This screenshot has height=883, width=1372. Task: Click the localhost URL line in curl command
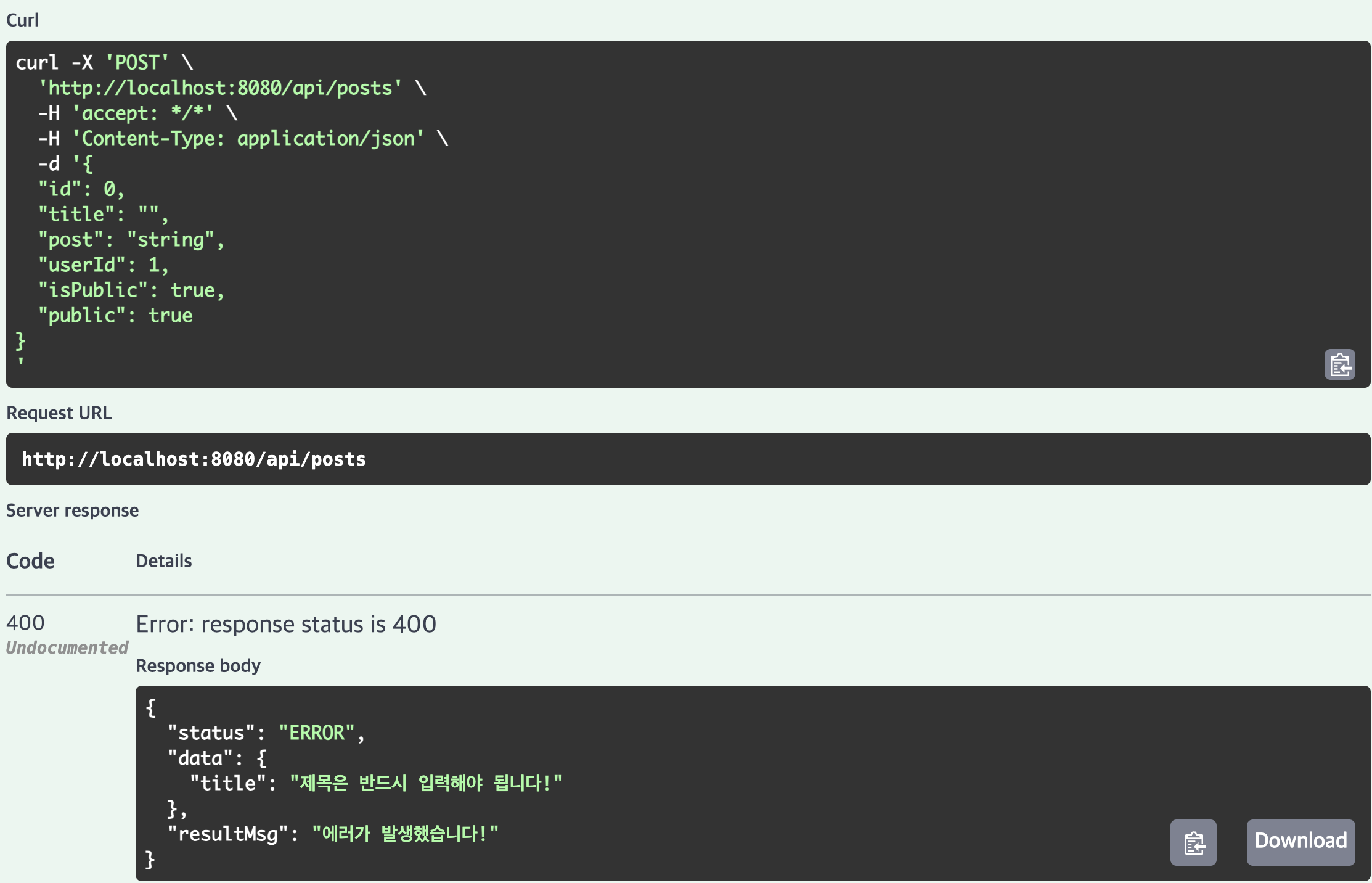(220, 88)
